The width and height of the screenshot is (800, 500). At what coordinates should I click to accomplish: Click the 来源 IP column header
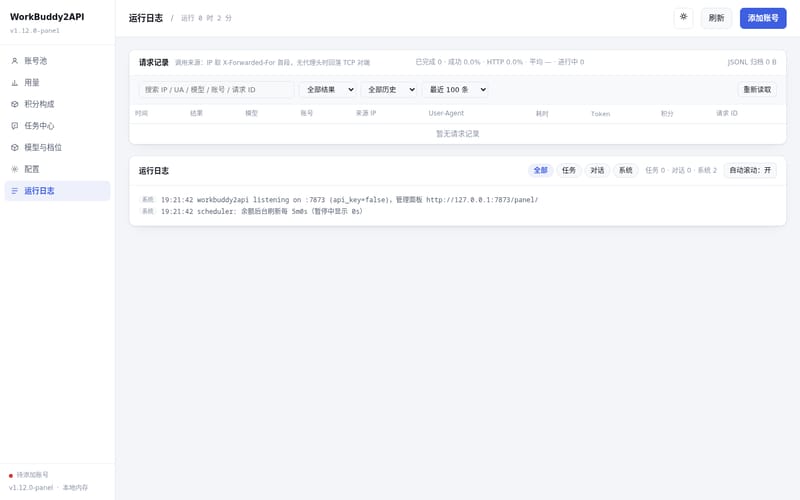366,113
